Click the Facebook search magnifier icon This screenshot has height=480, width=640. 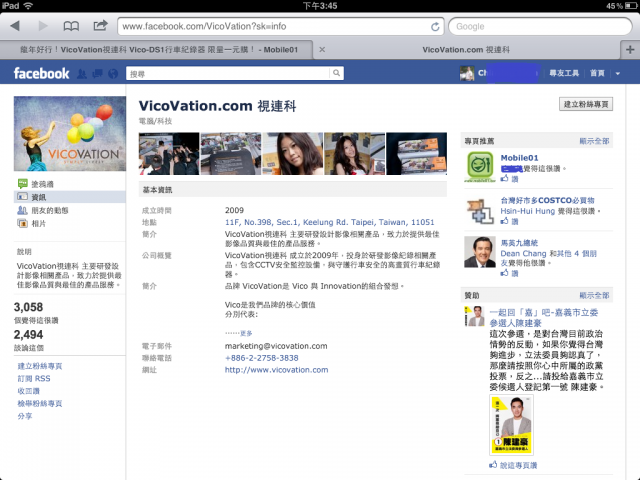click(x=336, y=73)
